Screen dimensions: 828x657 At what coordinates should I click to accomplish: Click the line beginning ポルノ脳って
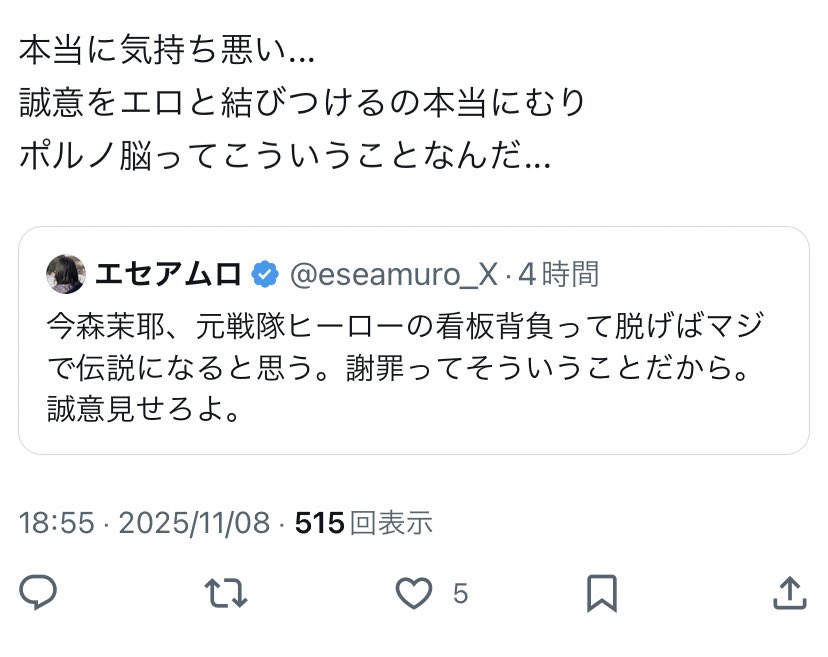[x=285, y=157]
